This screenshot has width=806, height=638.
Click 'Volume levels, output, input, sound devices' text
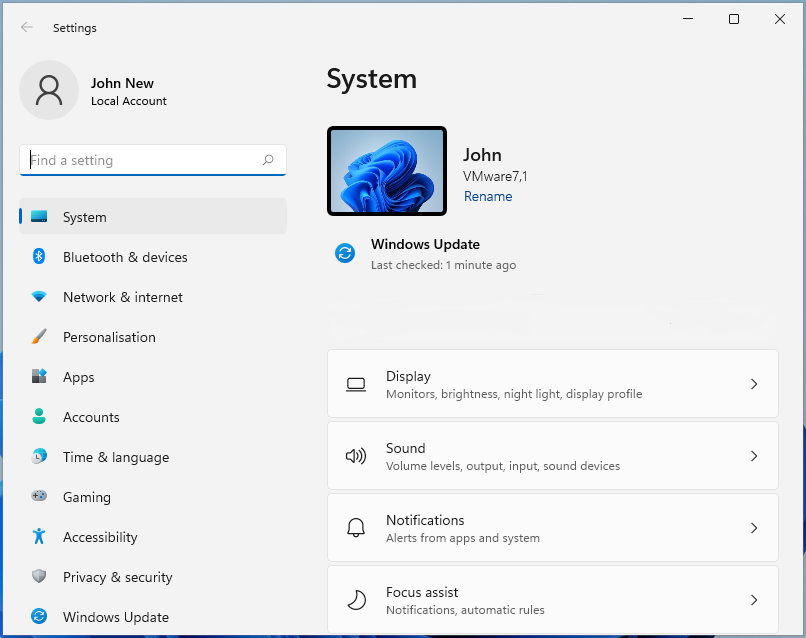coord(503,466)
